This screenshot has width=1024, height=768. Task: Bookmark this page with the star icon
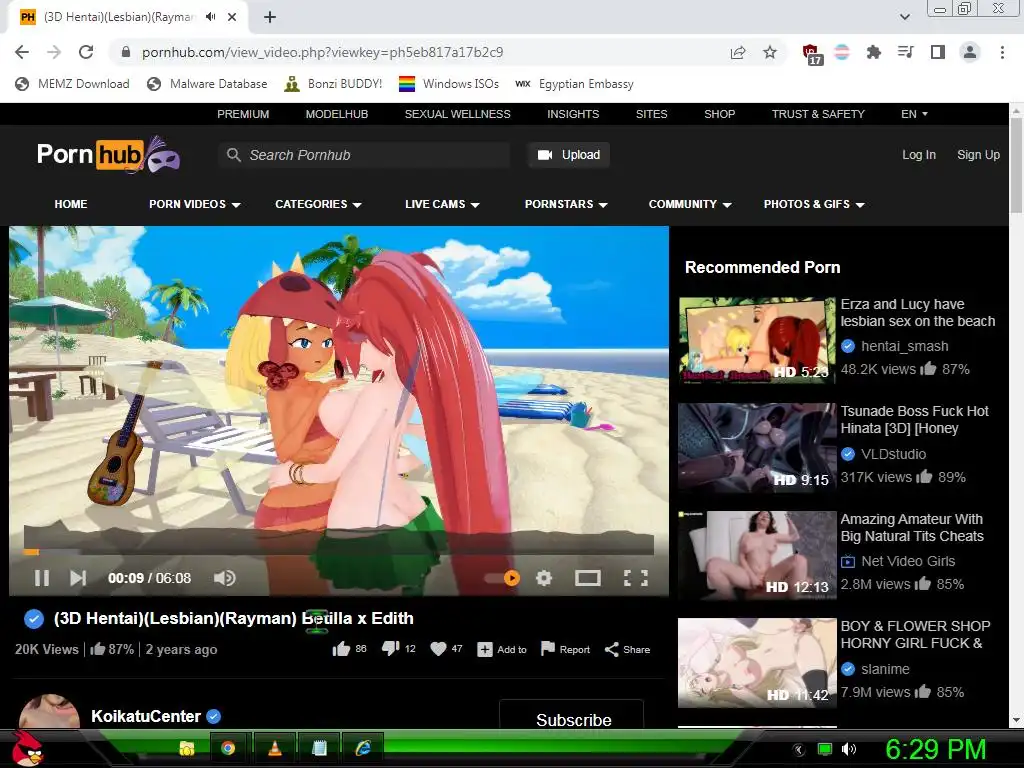tap(770, 52)
